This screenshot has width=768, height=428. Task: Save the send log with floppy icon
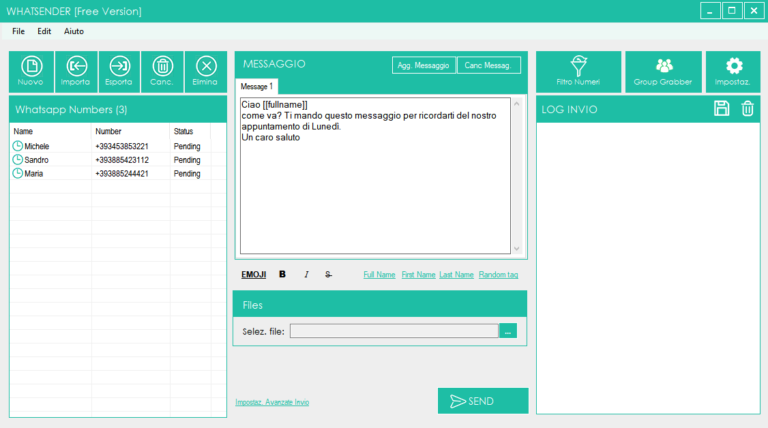coord(721,108)
